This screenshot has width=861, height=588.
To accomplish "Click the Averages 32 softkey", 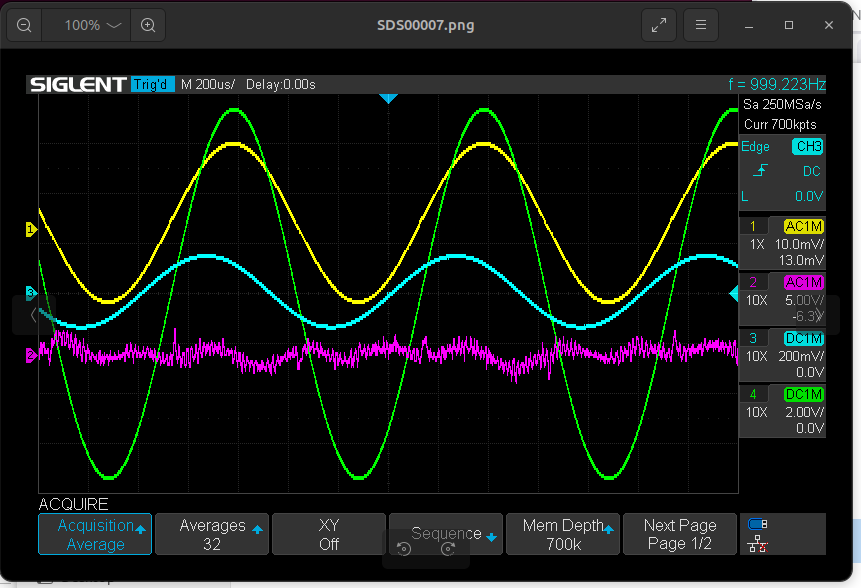I will (x=212, y=534).
